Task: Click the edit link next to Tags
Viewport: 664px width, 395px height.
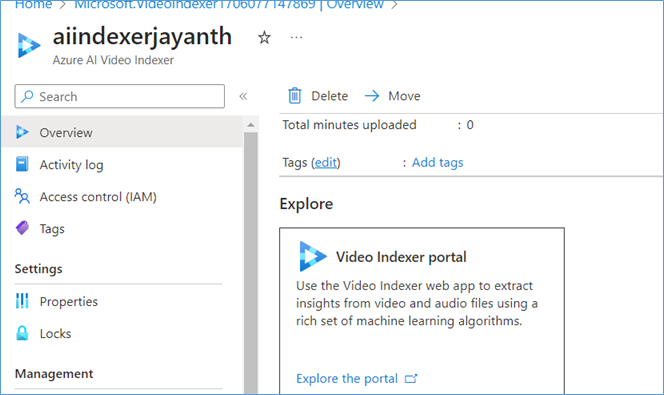Action: (x=326, y=163)
